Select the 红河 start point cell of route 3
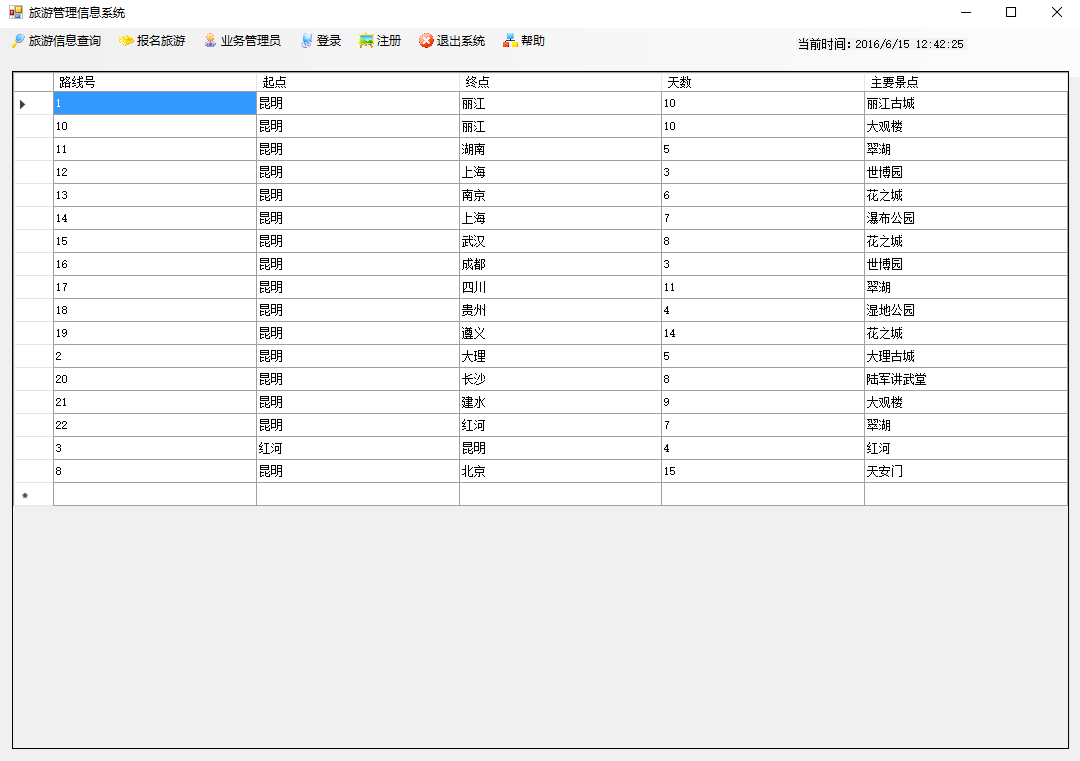1080x761 pixels. [x=357, y=448]
